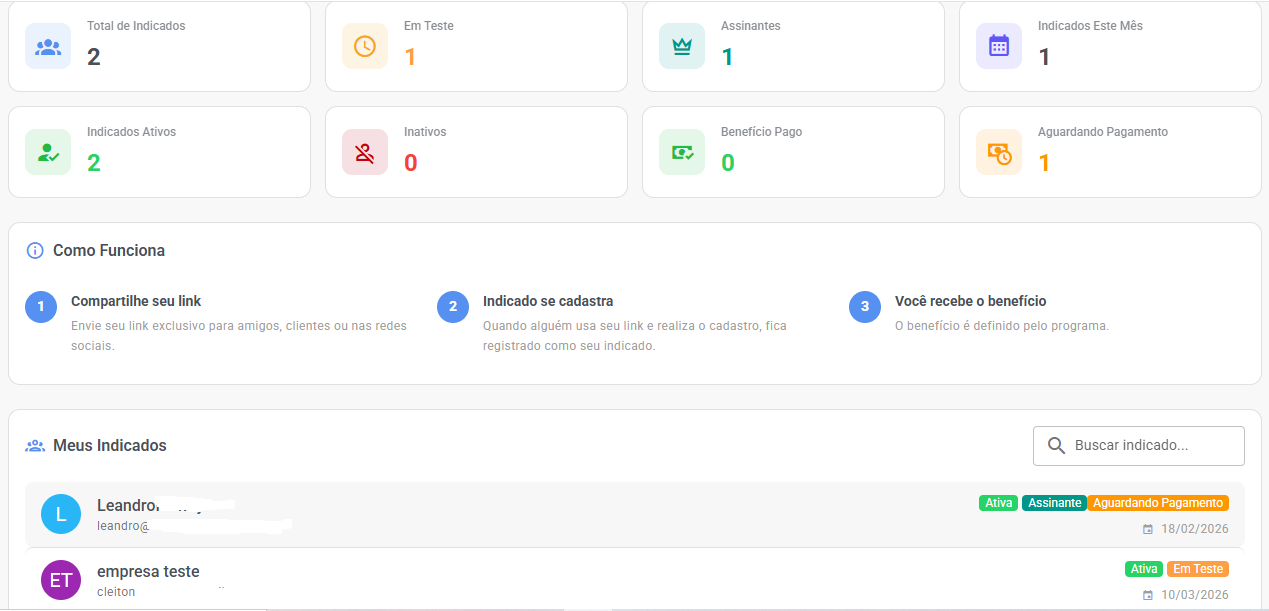
Task: Focus the Buscar indicado search field
Action: [1150, 446]
